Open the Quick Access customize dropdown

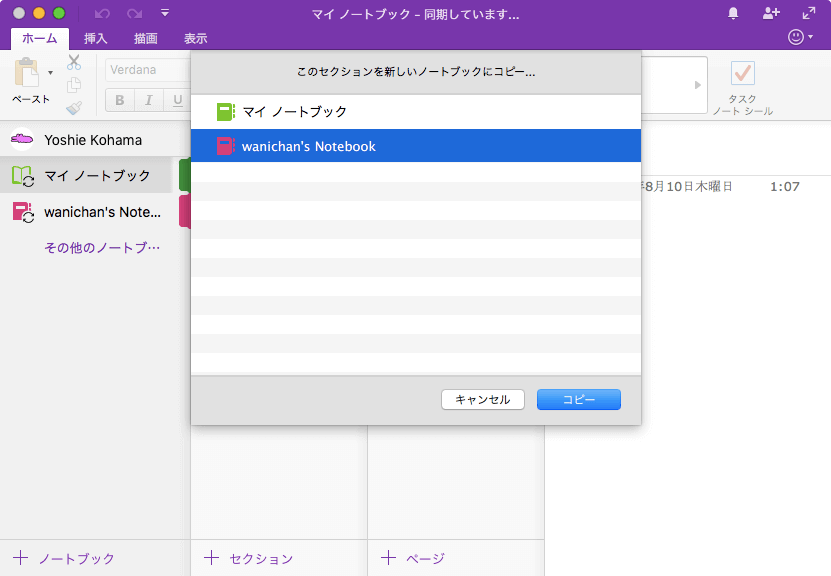165,13
